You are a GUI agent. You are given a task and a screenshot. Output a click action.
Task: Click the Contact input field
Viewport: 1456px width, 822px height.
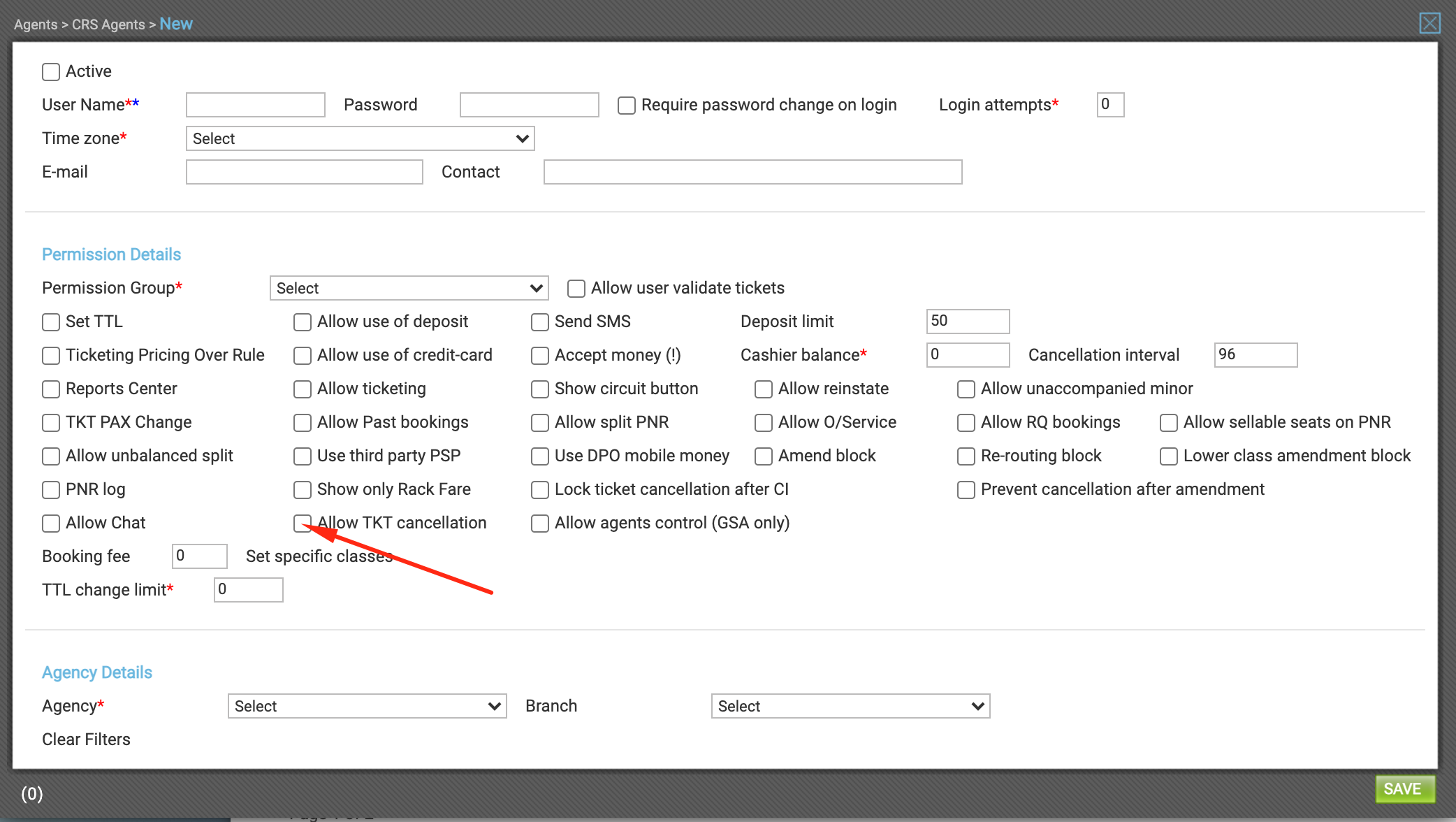[x=753, y=172]
